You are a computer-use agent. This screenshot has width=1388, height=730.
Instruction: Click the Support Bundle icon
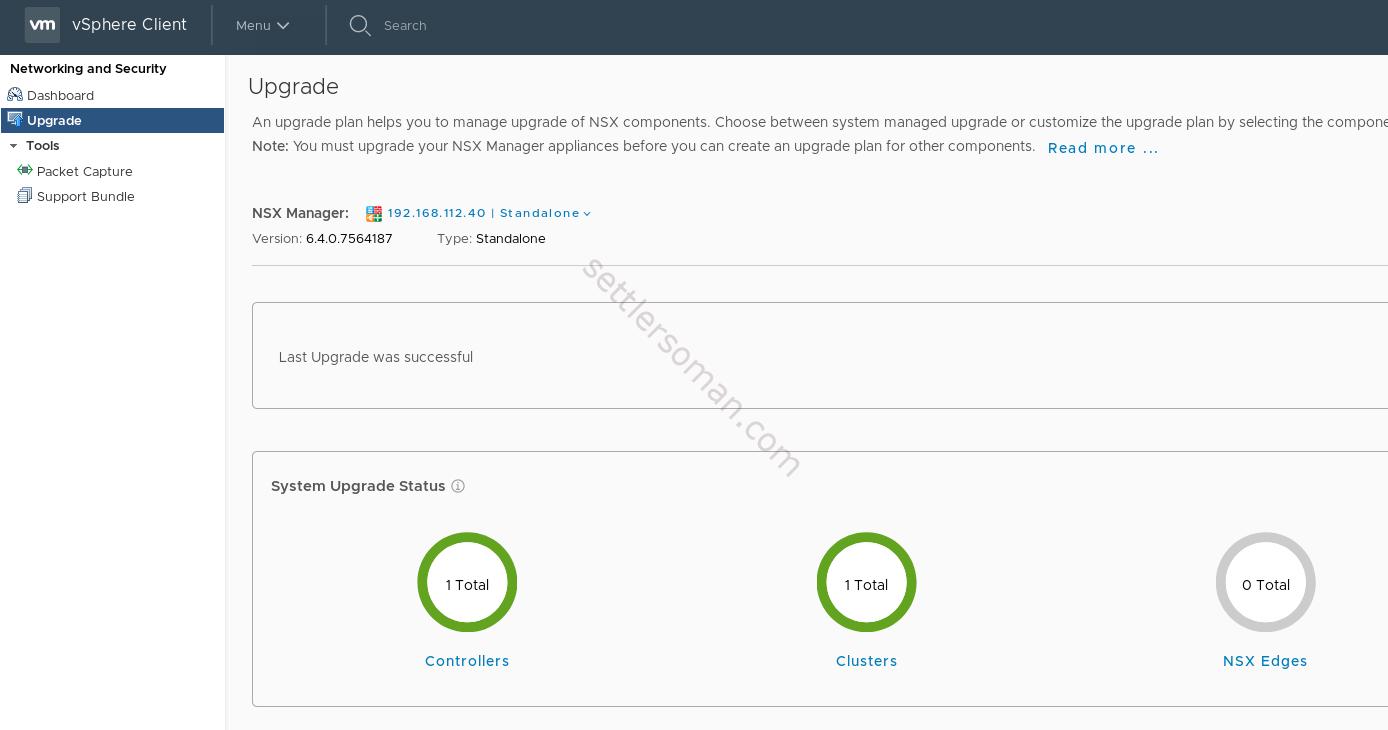point(25,196)
